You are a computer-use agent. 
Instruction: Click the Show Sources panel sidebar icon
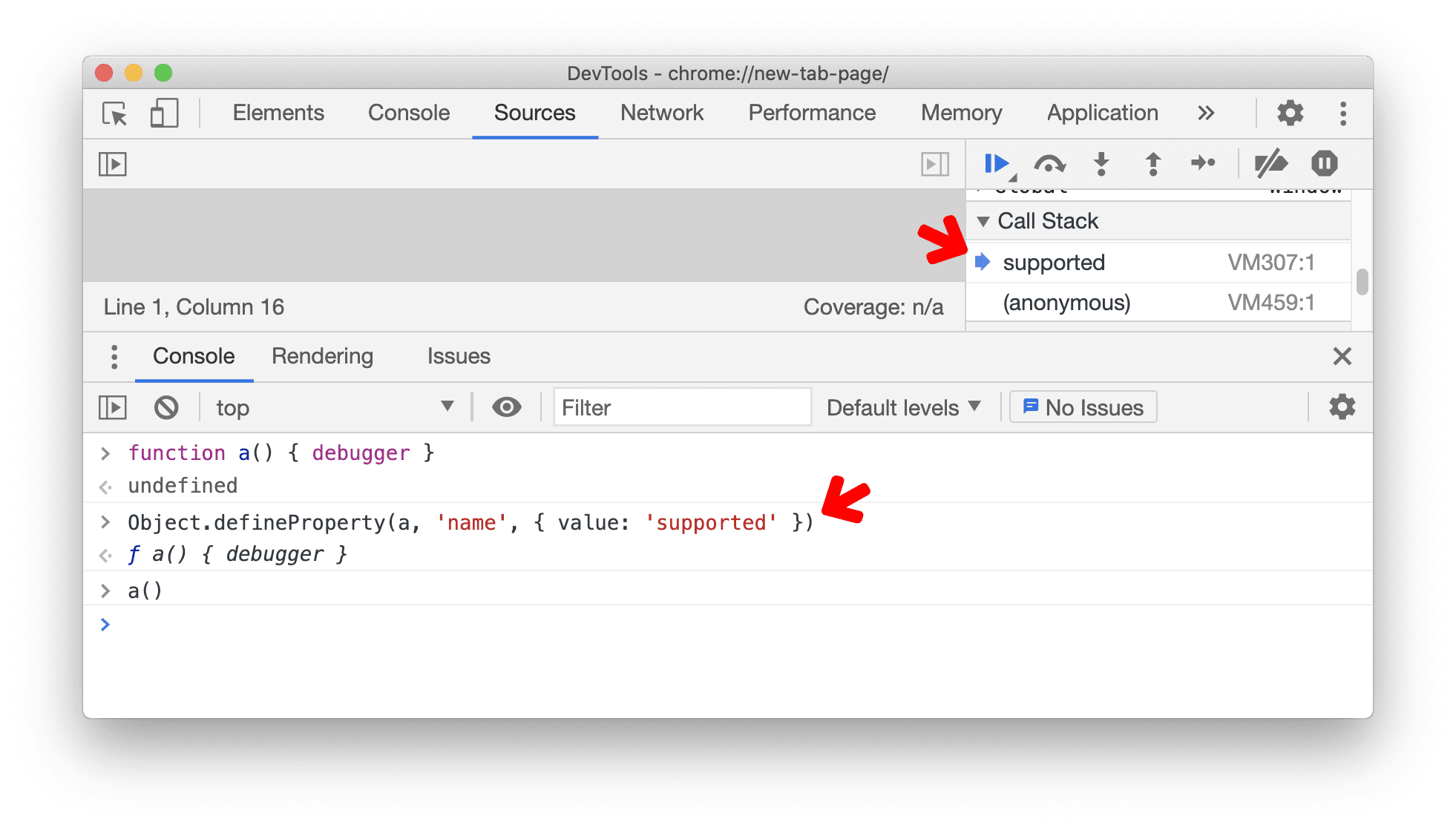(x=113, y=163)
